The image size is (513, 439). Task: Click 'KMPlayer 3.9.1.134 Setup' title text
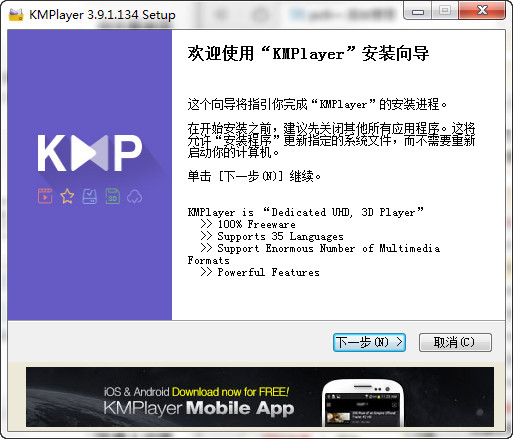point(102,15)
